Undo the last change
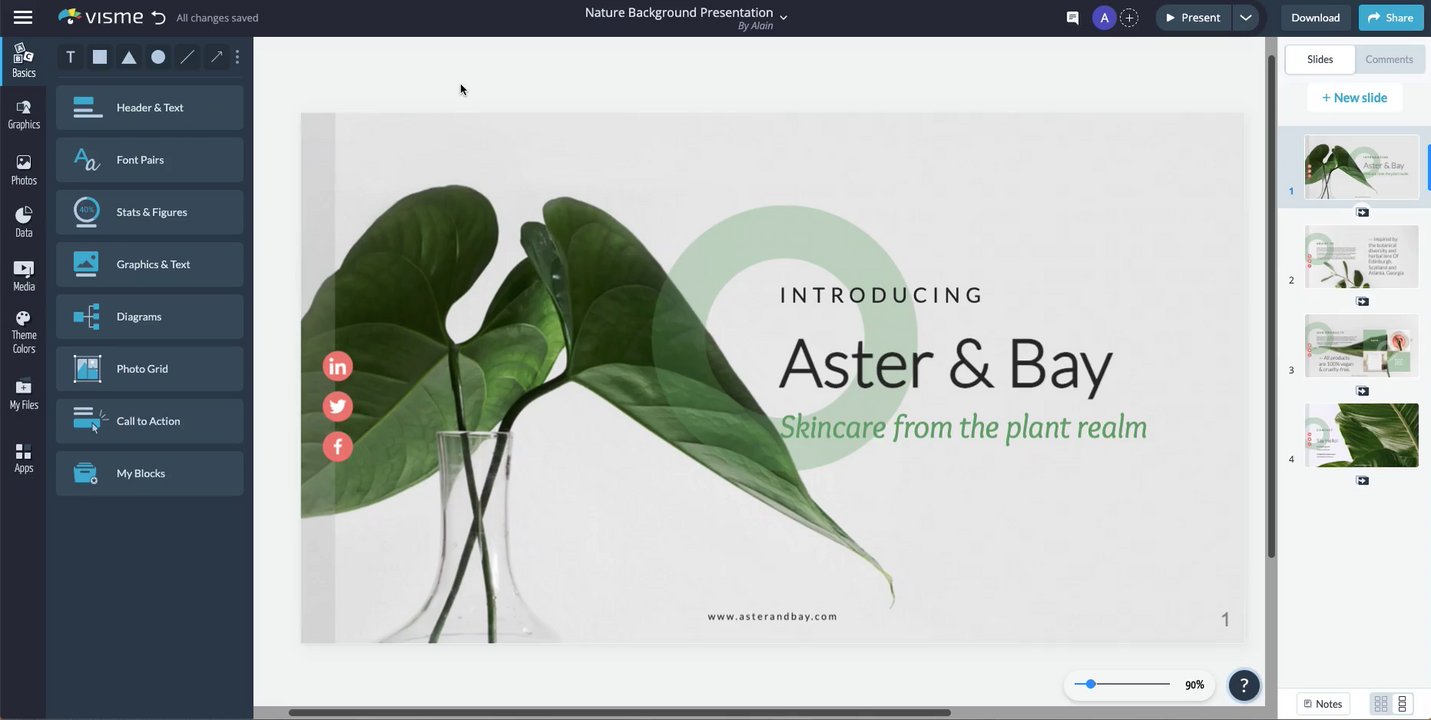 (x=158, y=17)
